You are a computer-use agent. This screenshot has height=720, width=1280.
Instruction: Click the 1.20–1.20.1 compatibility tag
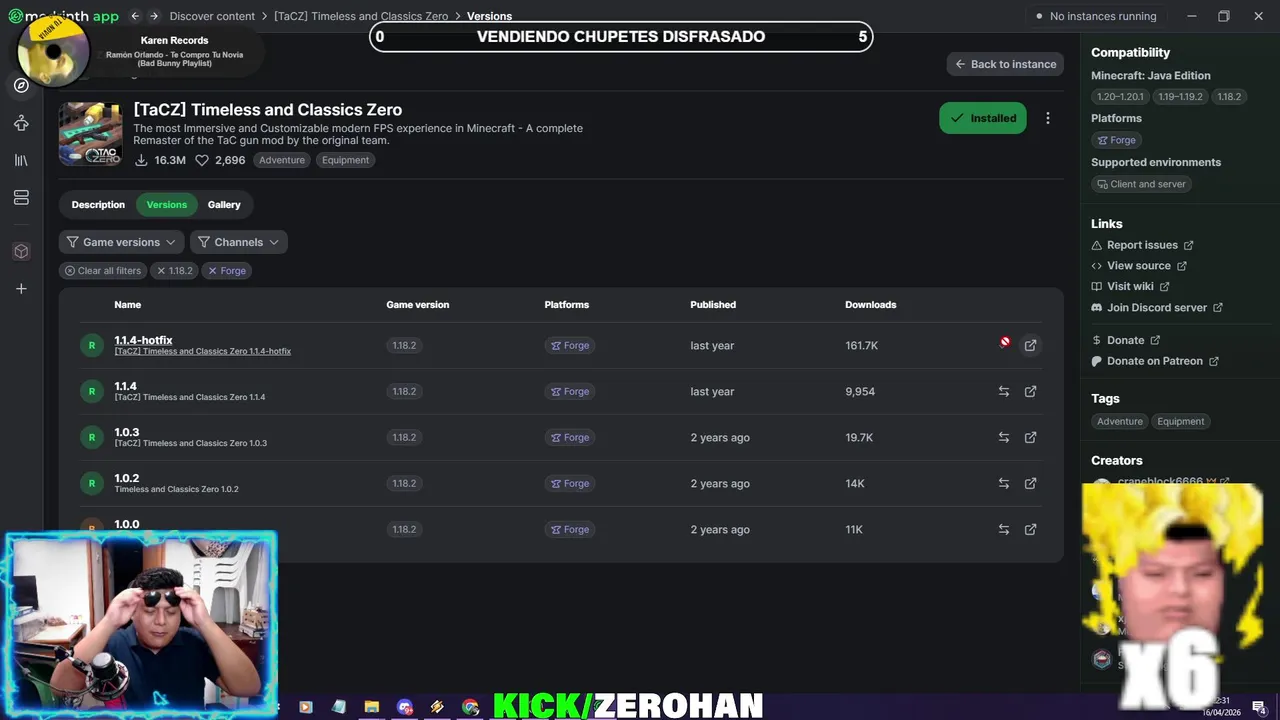tap(1120, 97)
